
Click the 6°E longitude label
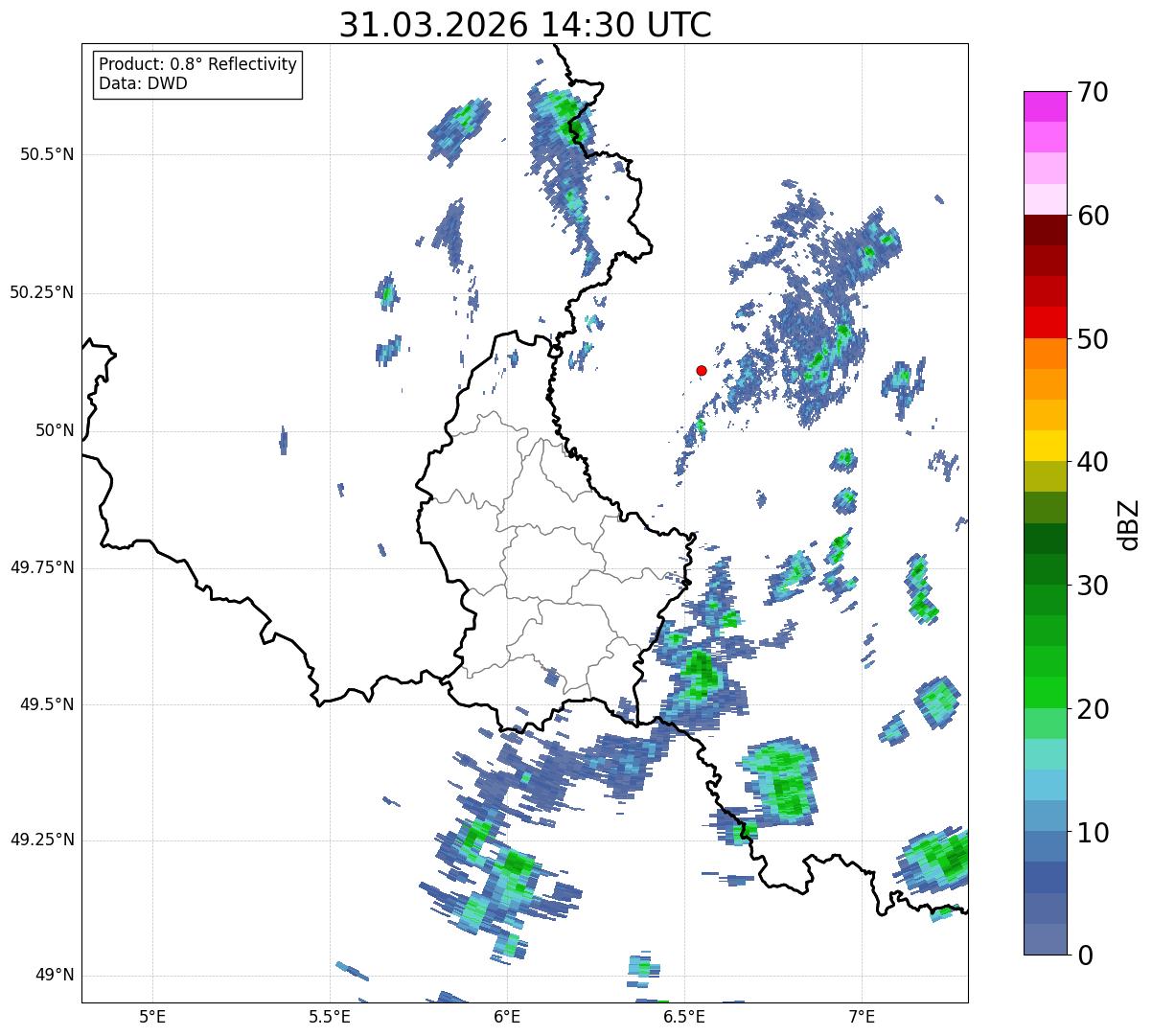pyautogui.click(x=507, y=1016)
